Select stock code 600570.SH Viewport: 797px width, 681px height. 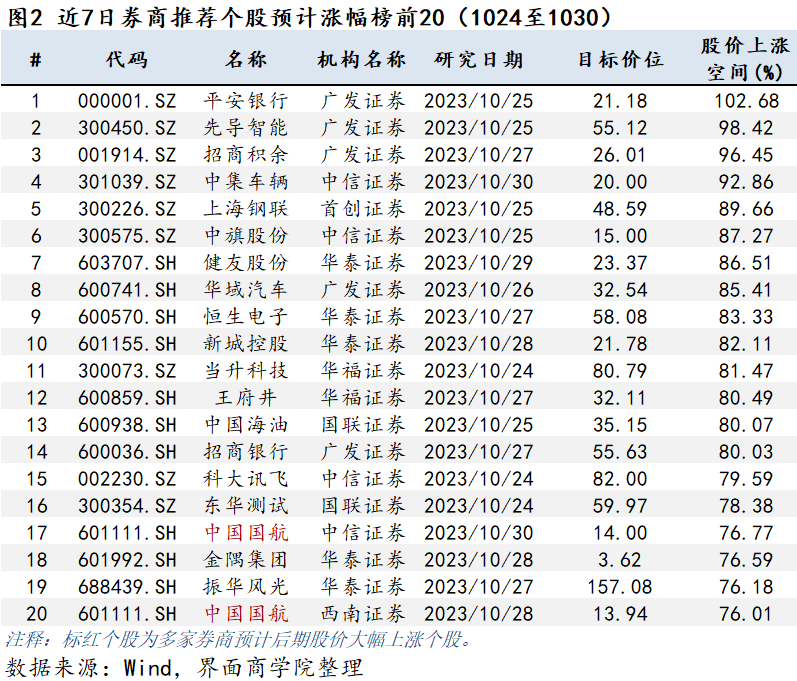click(127, 317)
